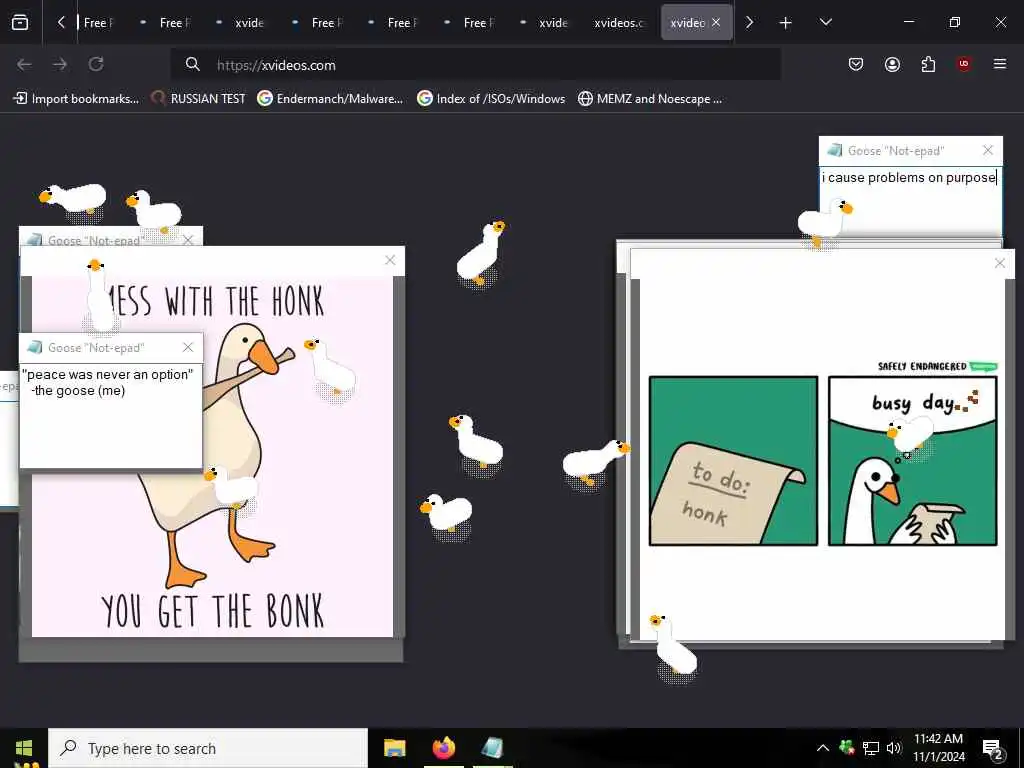The height and width of the screenshot is (768, 1024).
Task: Close the active xvideo tab
Action: [x=716, y=22]
